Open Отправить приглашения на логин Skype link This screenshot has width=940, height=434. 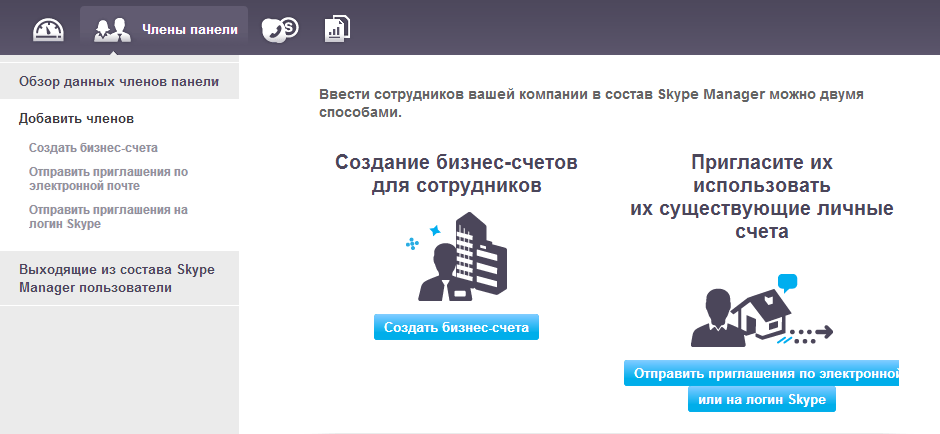(109, 217)
